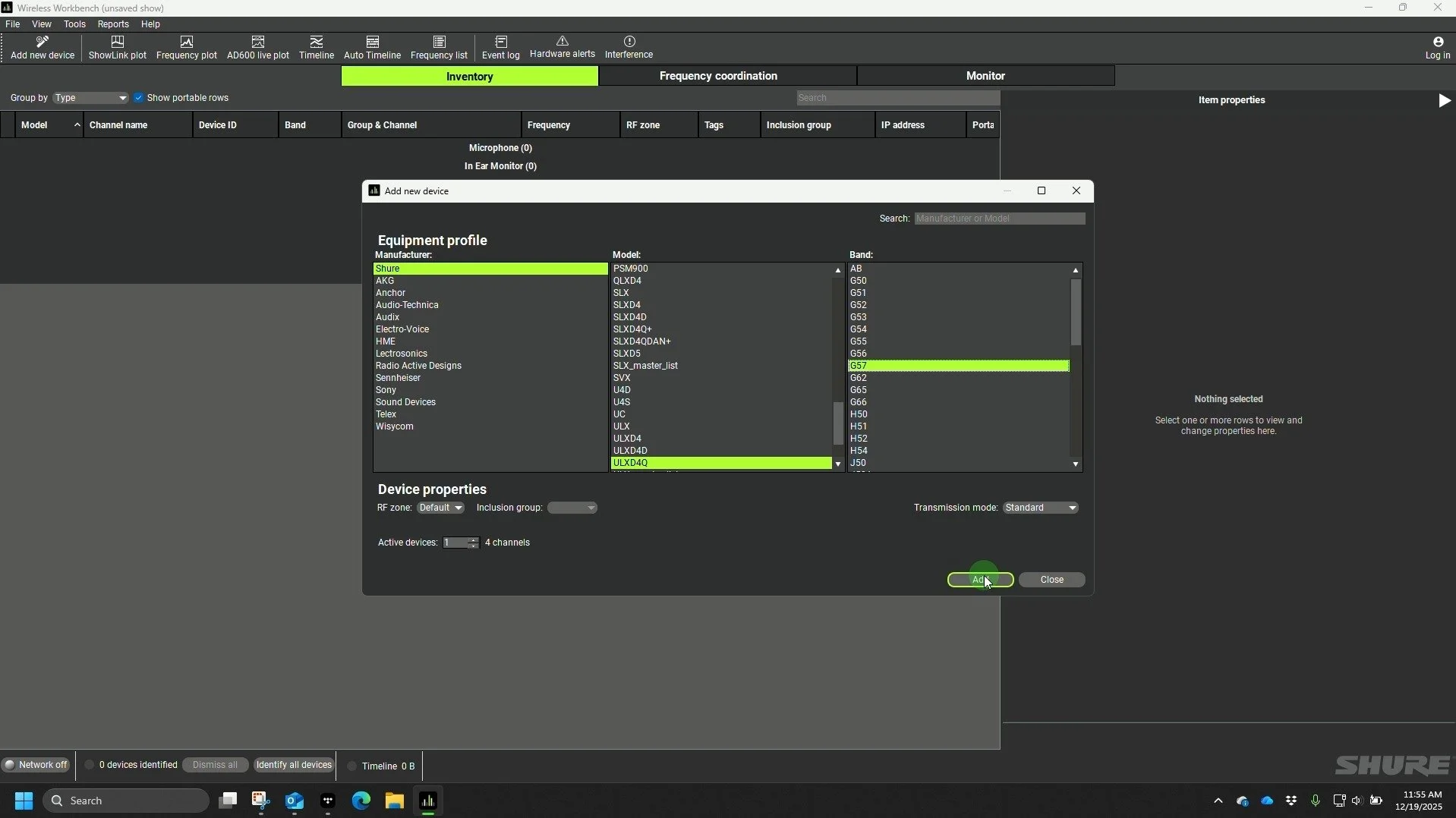Click Wireless Workbench taskbar icon

click(428, 801)
